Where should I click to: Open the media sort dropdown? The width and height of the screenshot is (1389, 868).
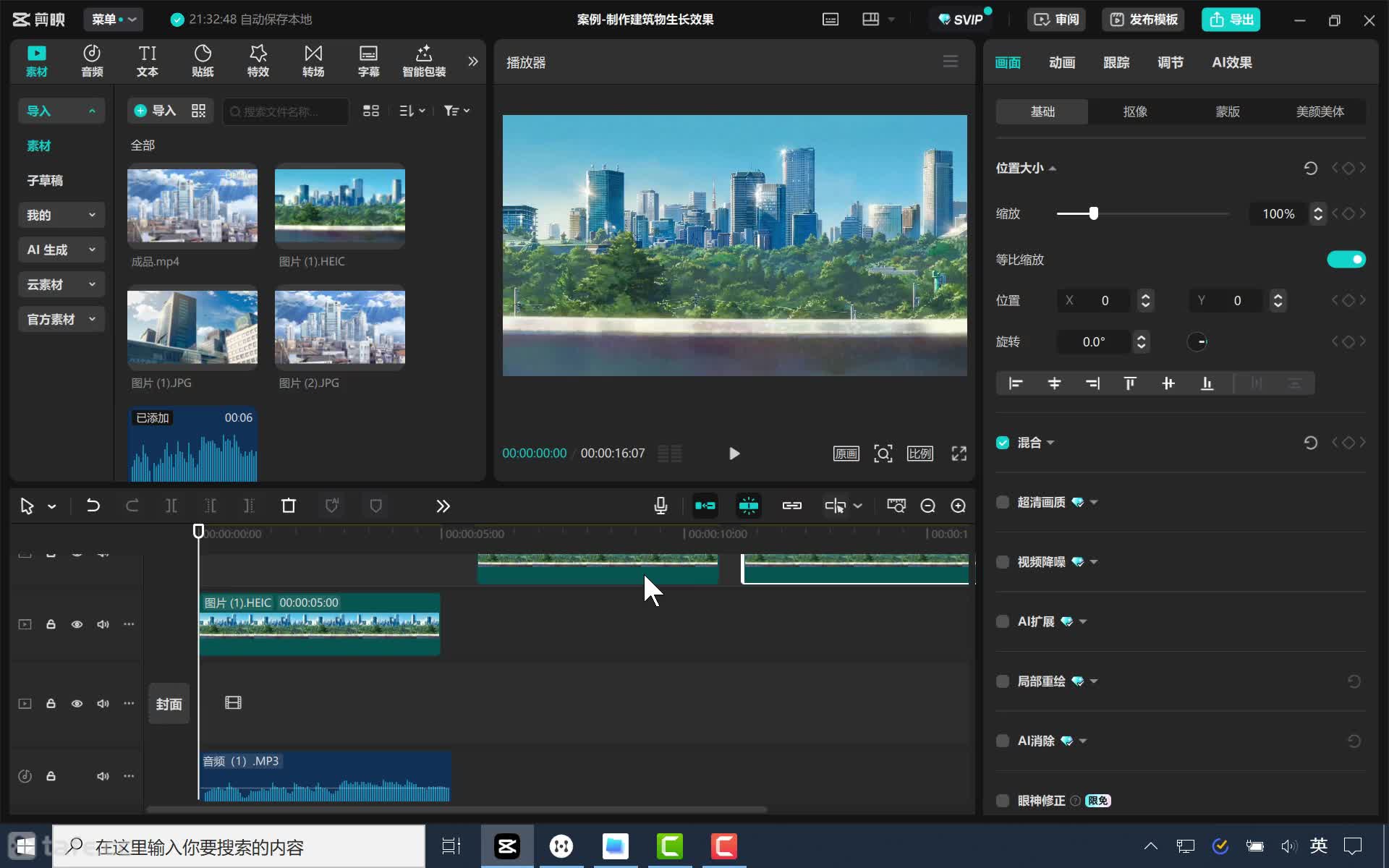click(x=412, y=111)
